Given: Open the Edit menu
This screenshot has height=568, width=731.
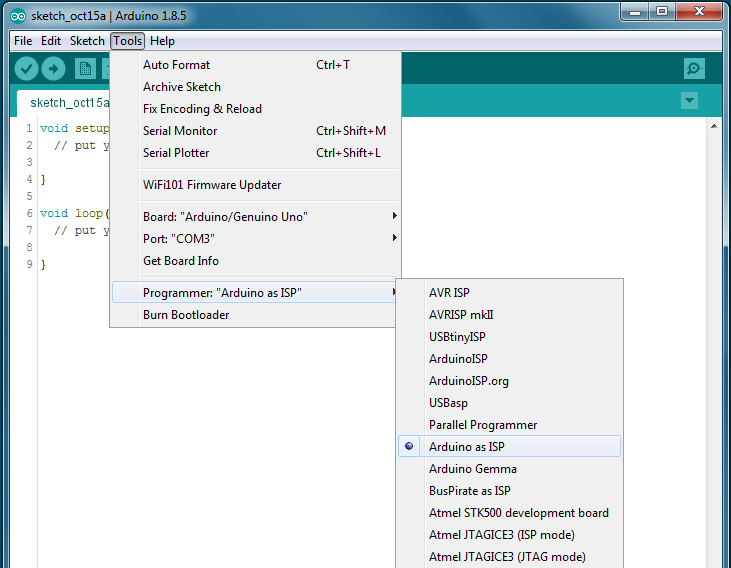Looking at the screenshot, I should pos(51,41).
